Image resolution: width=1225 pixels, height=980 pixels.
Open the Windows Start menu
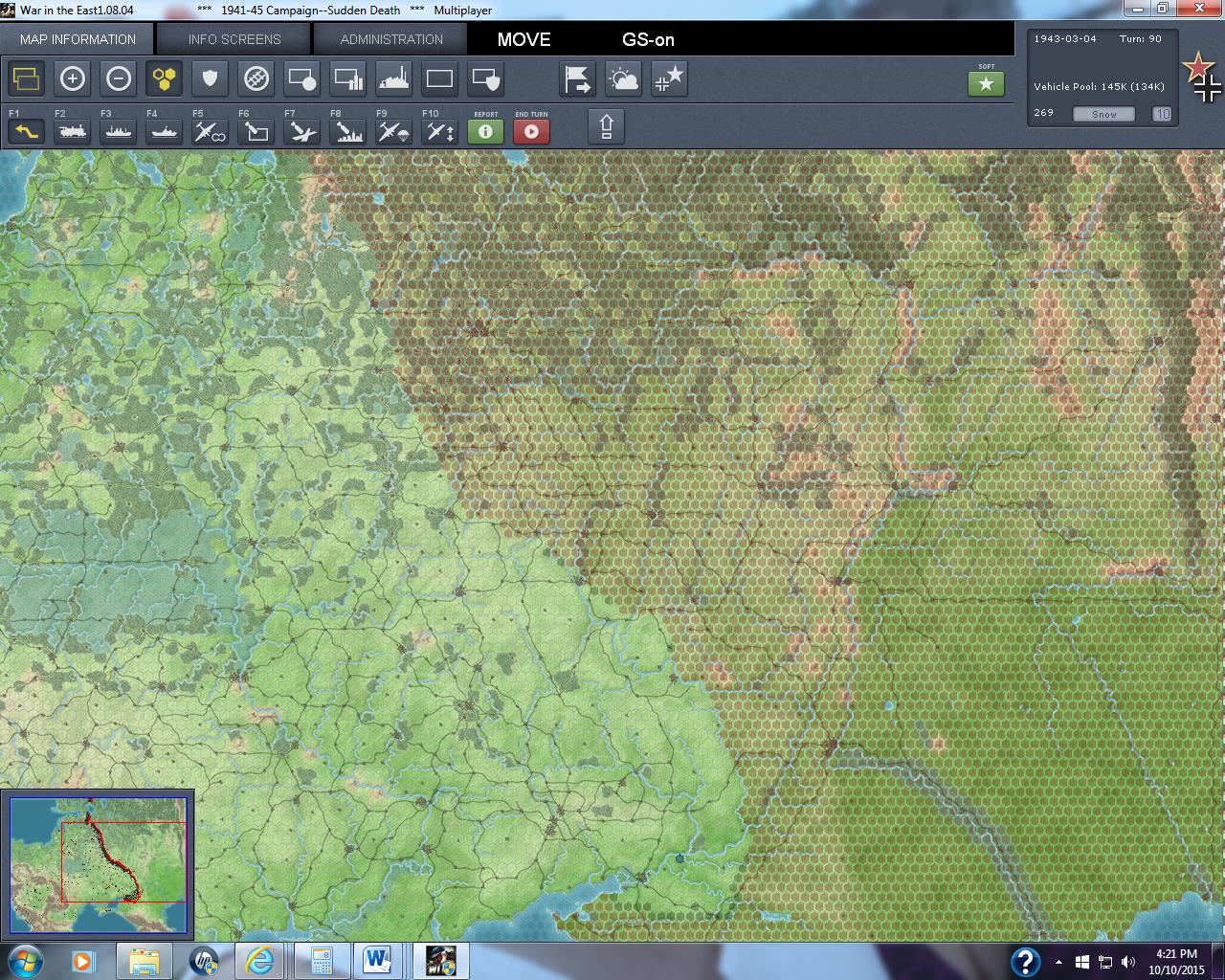pyautogui.click(x=24, y=960)
